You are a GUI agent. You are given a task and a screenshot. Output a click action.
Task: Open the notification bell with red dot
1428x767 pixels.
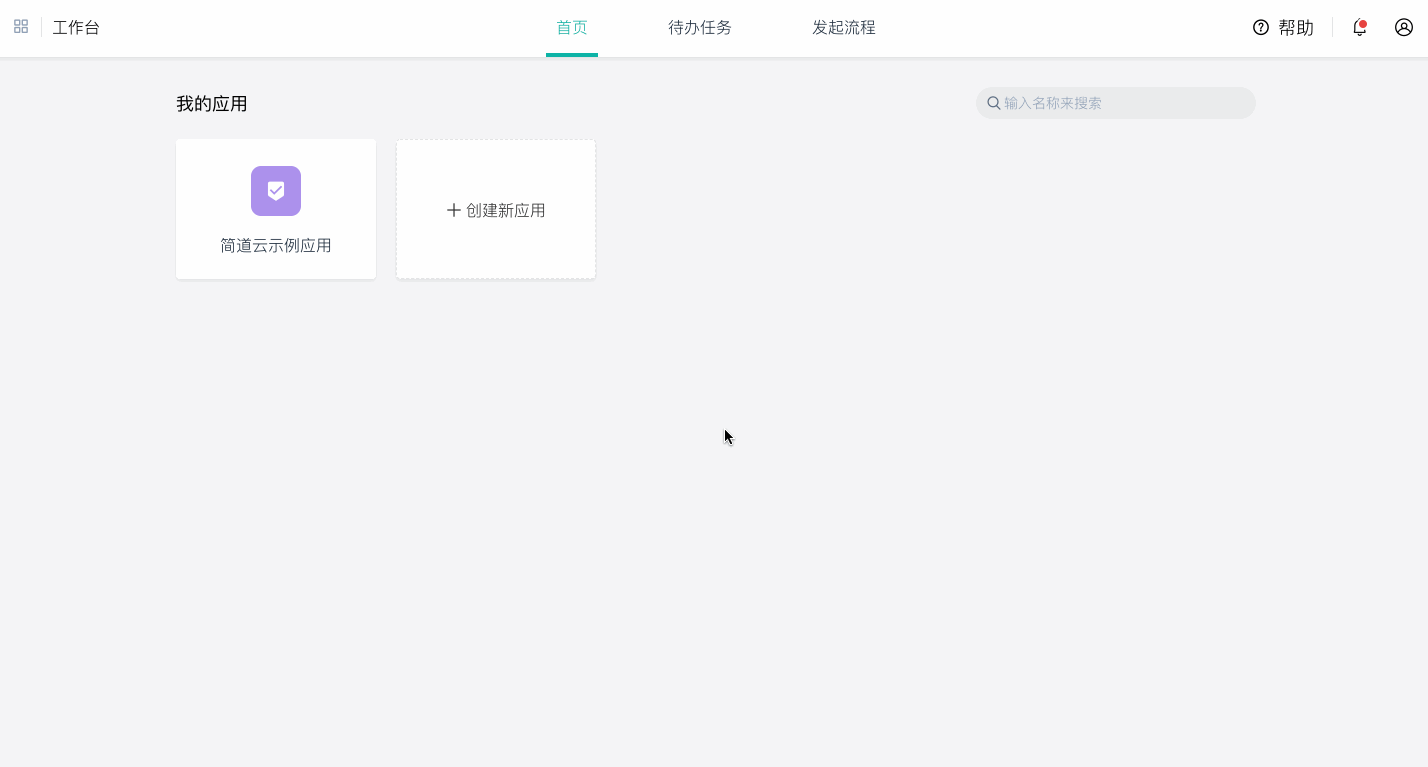click(1359, 29)
